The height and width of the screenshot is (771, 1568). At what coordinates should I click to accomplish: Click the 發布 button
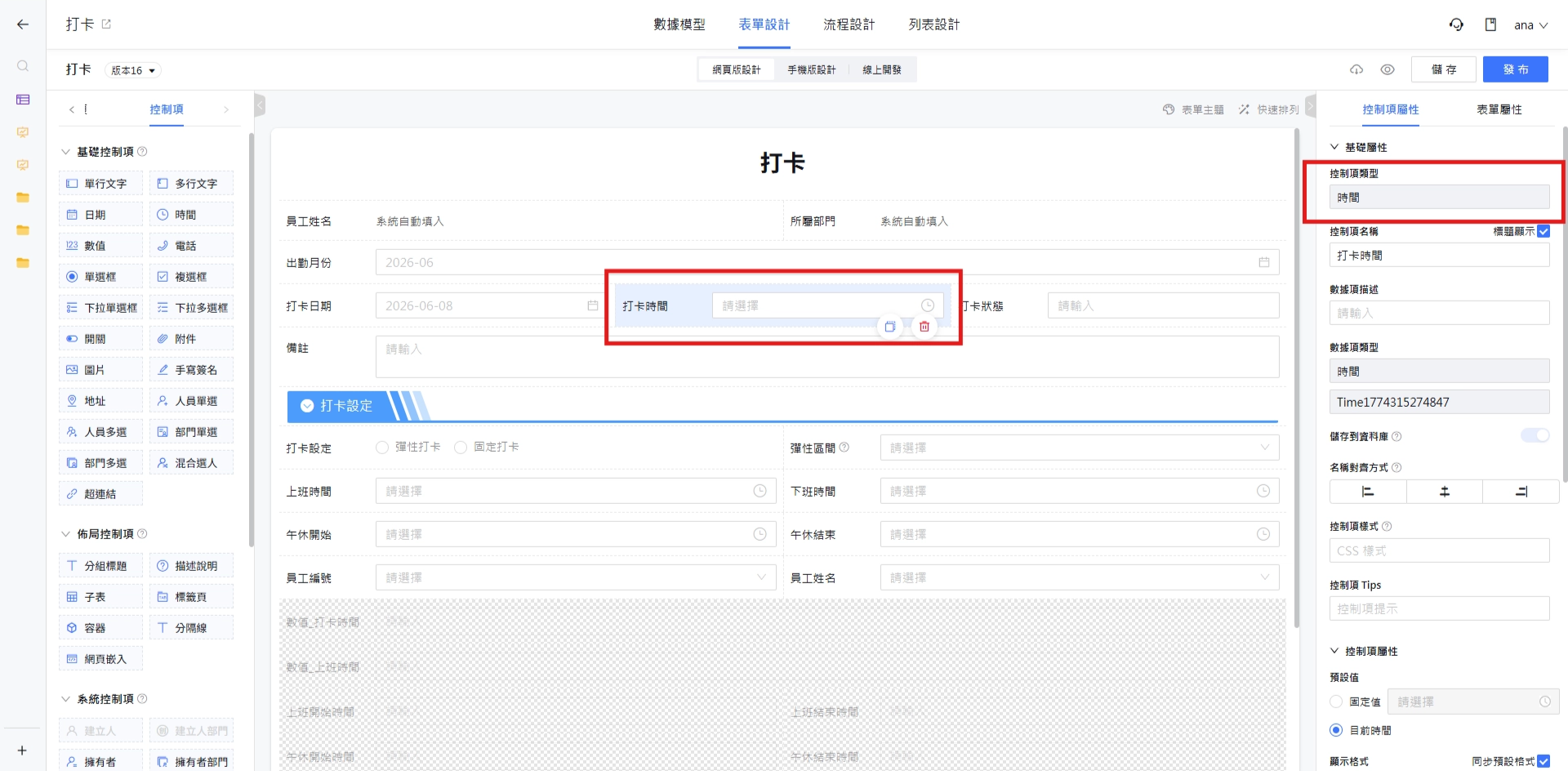[1516, 69]
